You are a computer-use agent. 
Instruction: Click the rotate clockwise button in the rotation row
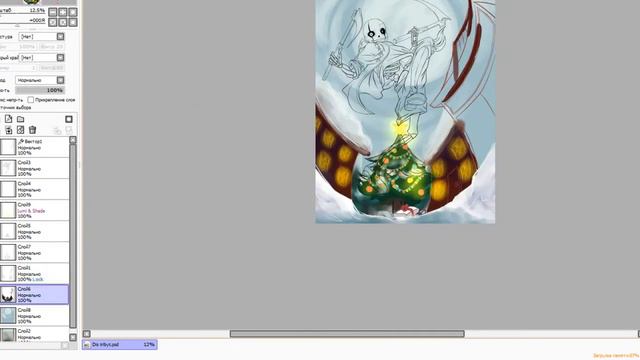(x=62, y=22)
